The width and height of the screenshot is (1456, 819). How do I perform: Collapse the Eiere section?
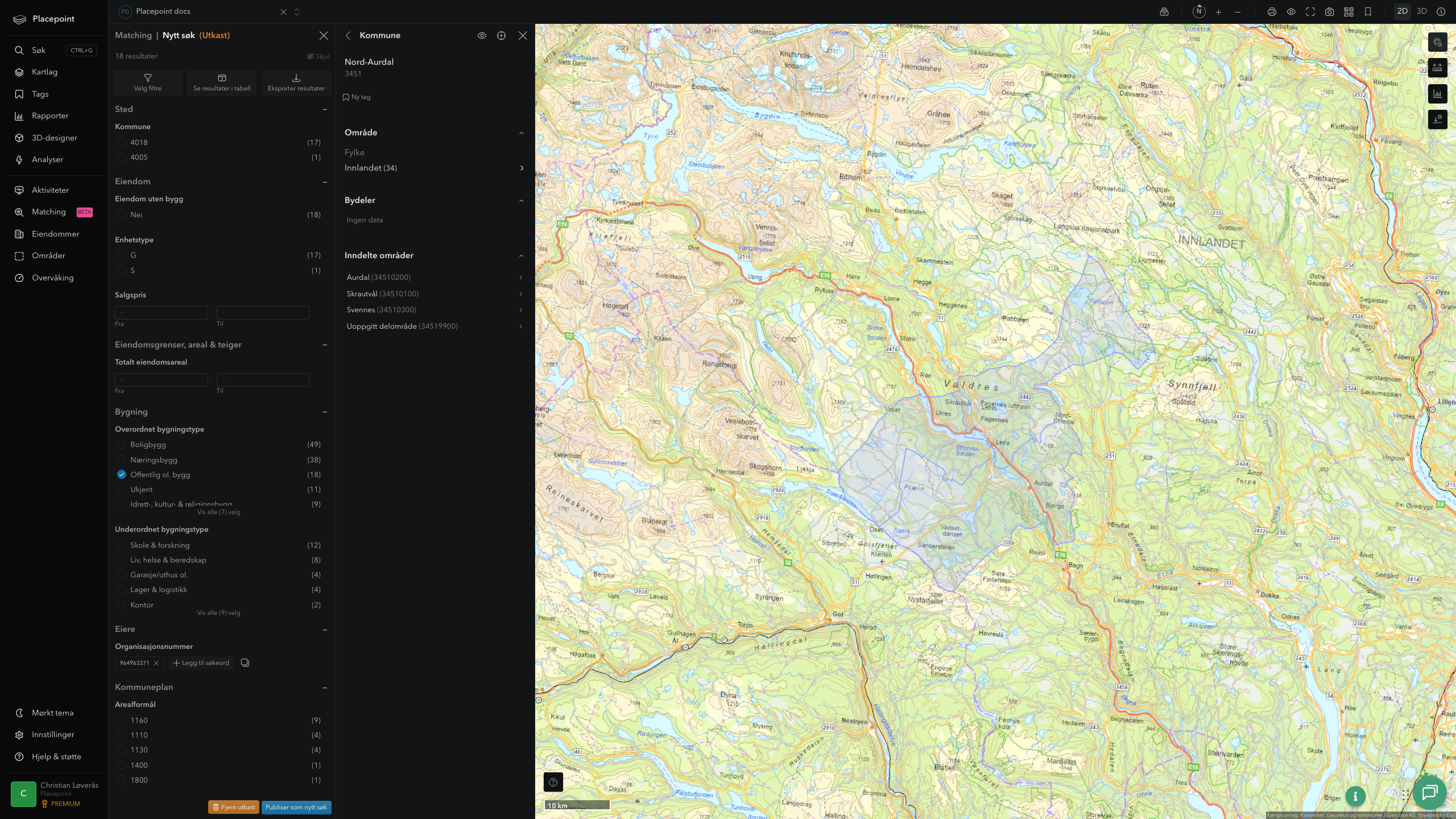pyautogui.click(x=325, y=630)
